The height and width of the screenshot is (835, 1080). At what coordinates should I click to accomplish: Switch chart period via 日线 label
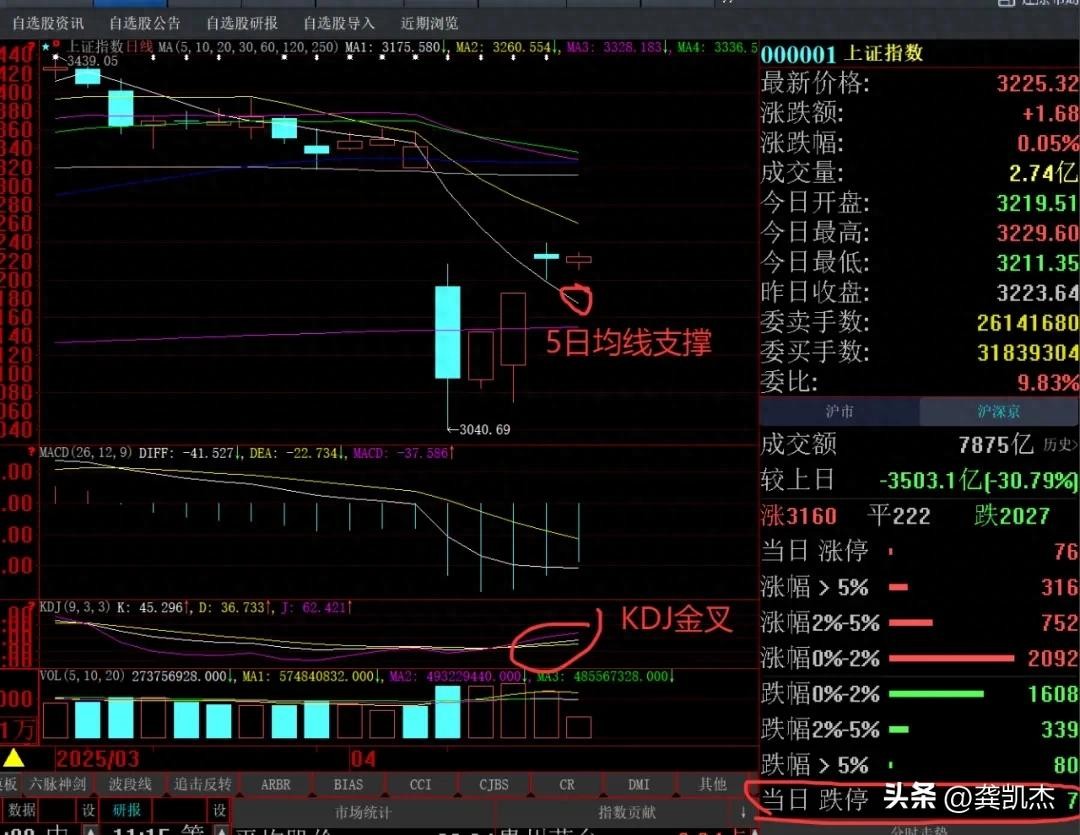click(138, 46)
